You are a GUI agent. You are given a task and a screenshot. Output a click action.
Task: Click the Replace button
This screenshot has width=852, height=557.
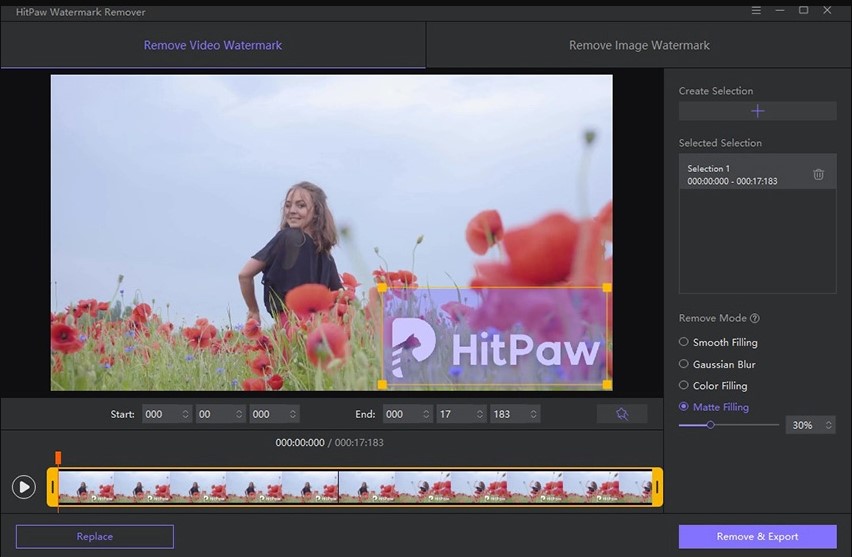[x=95, y=536]
